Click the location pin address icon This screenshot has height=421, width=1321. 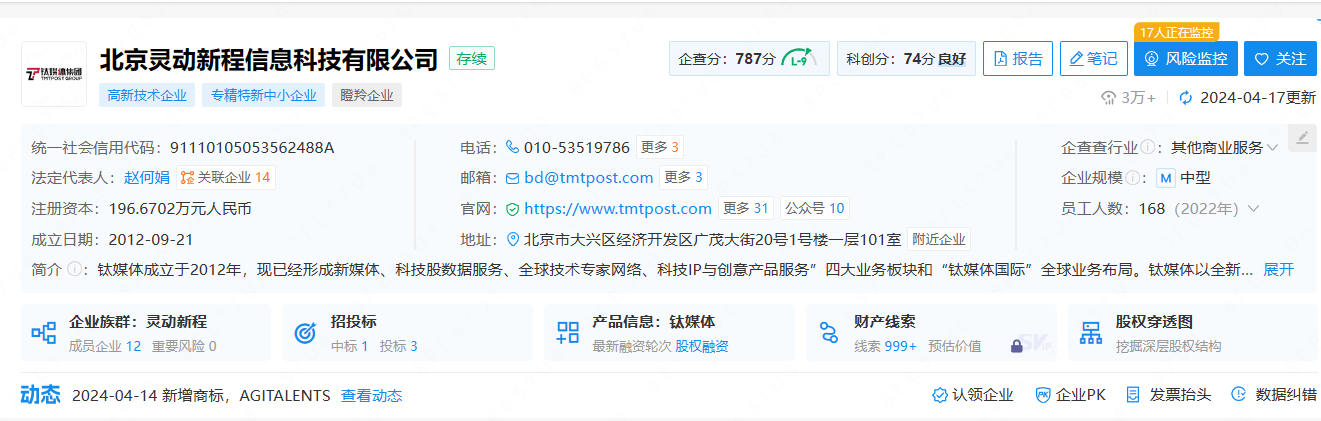click(x=513, y=239)
